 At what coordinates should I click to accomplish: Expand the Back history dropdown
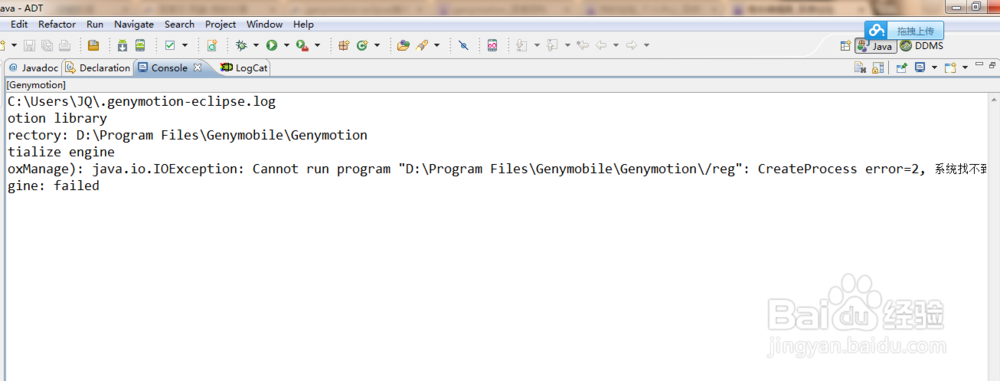pos(616,45)
